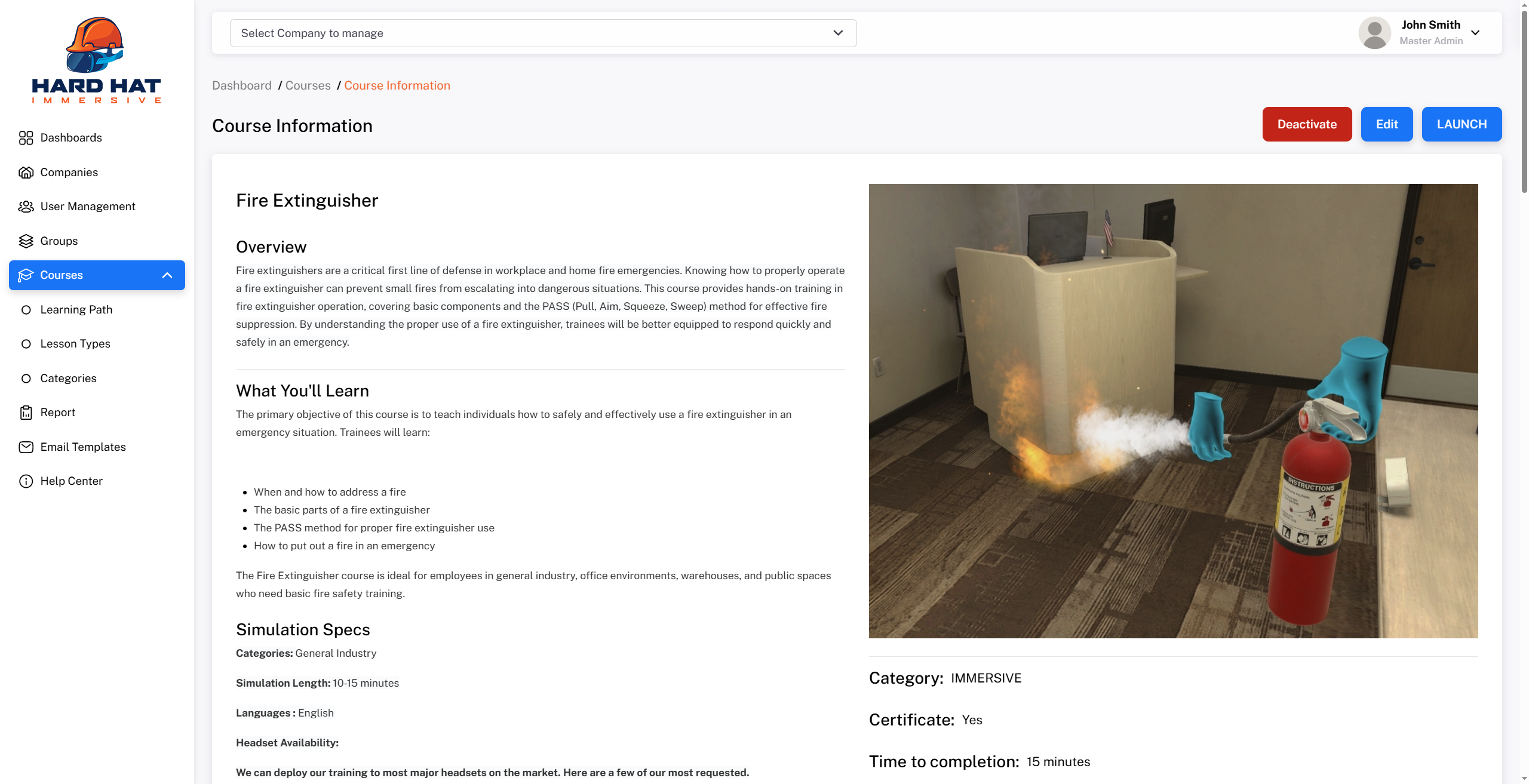The height and width of the screenshot is (784, 1529).
Task: Click the User Management icon
Action: [26, 206]
